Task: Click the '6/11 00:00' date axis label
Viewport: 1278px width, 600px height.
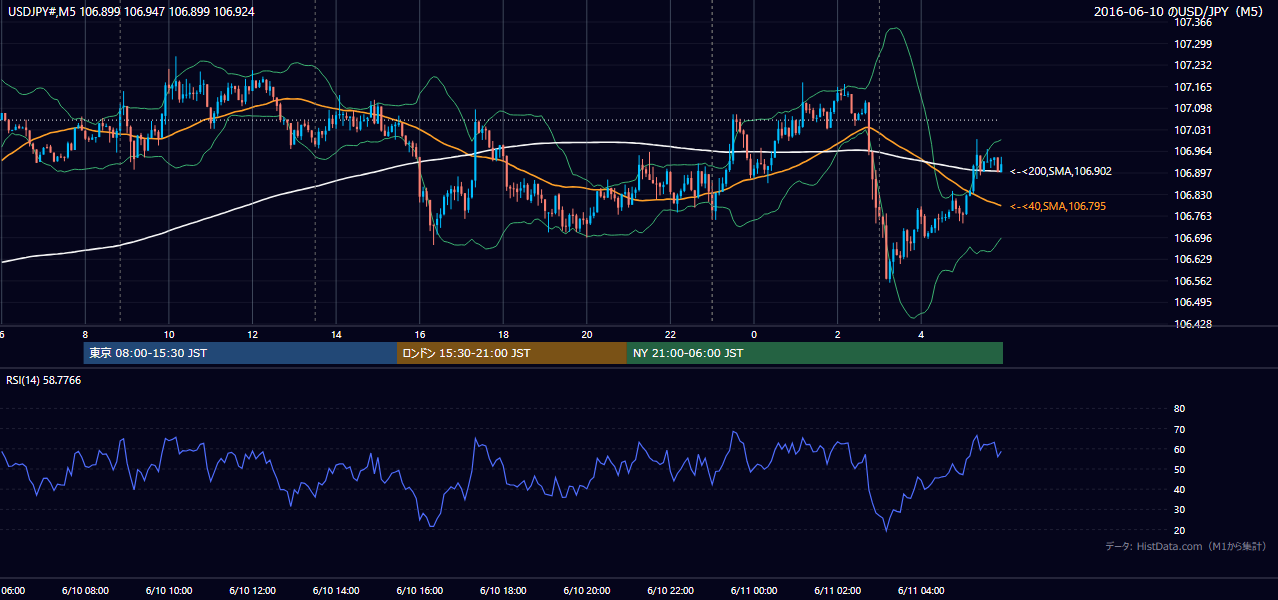Action: click(754, 590)
